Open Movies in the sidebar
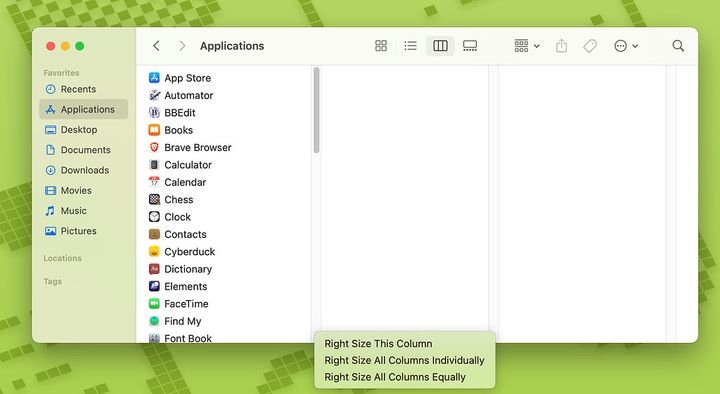Viewport: 720px width, 394px height. tap(83, 190)
